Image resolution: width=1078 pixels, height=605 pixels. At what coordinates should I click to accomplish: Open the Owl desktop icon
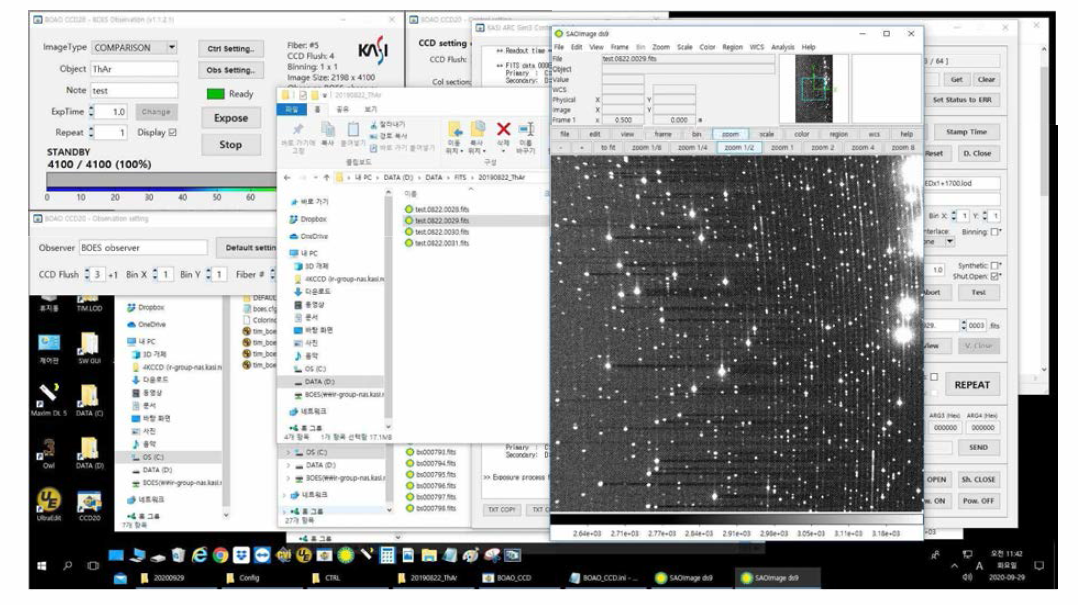[49, 449]
